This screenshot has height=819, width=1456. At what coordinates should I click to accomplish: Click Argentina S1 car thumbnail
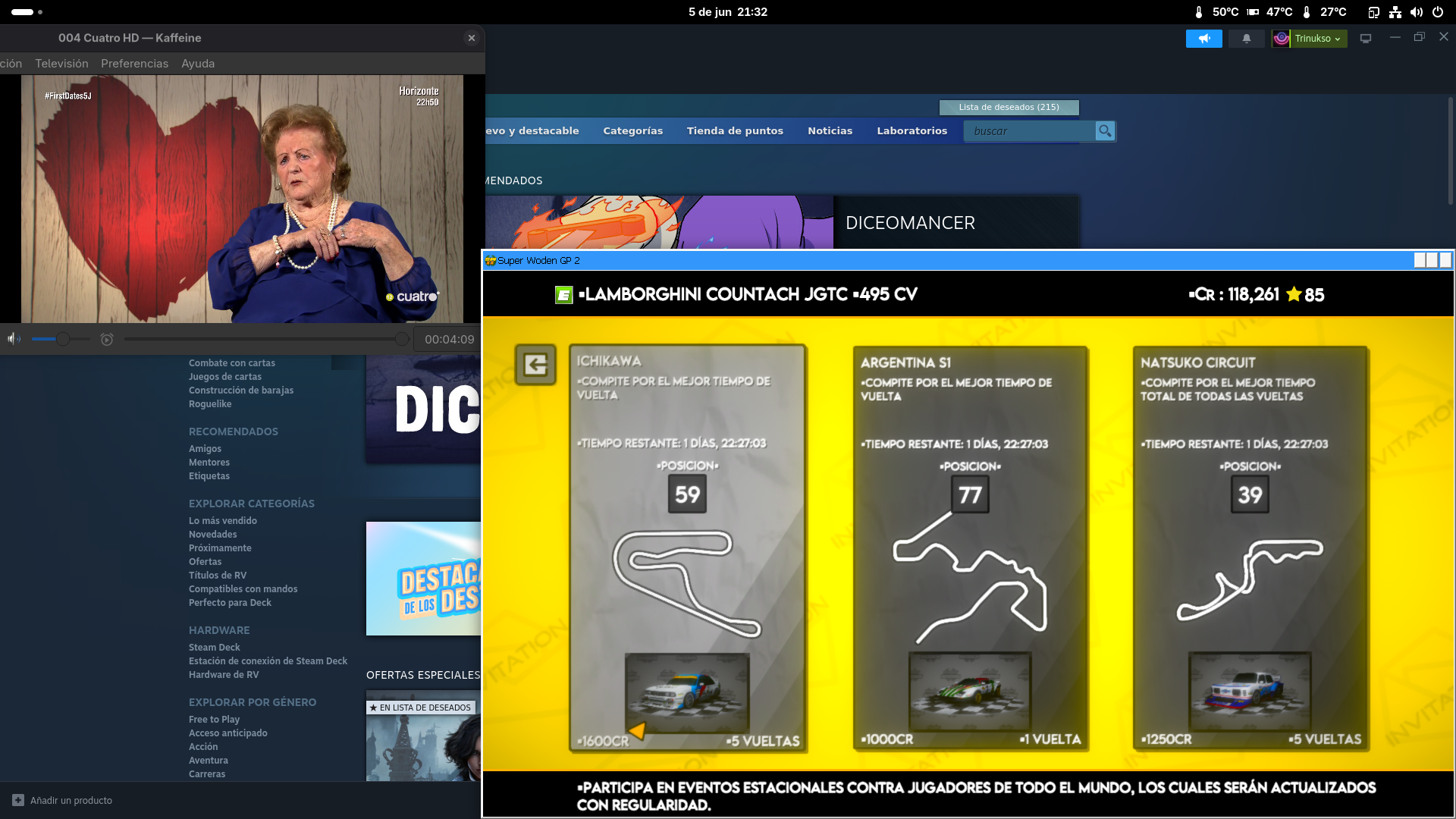970,692
